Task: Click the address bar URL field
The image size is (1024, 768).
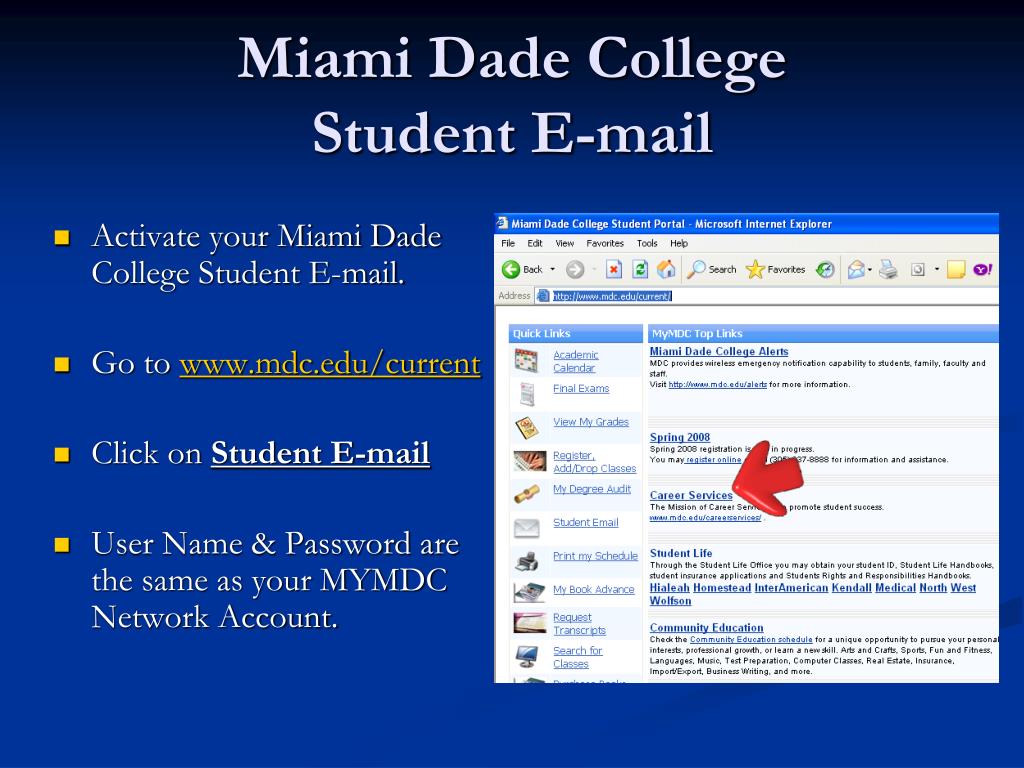Action: [767, 296]
